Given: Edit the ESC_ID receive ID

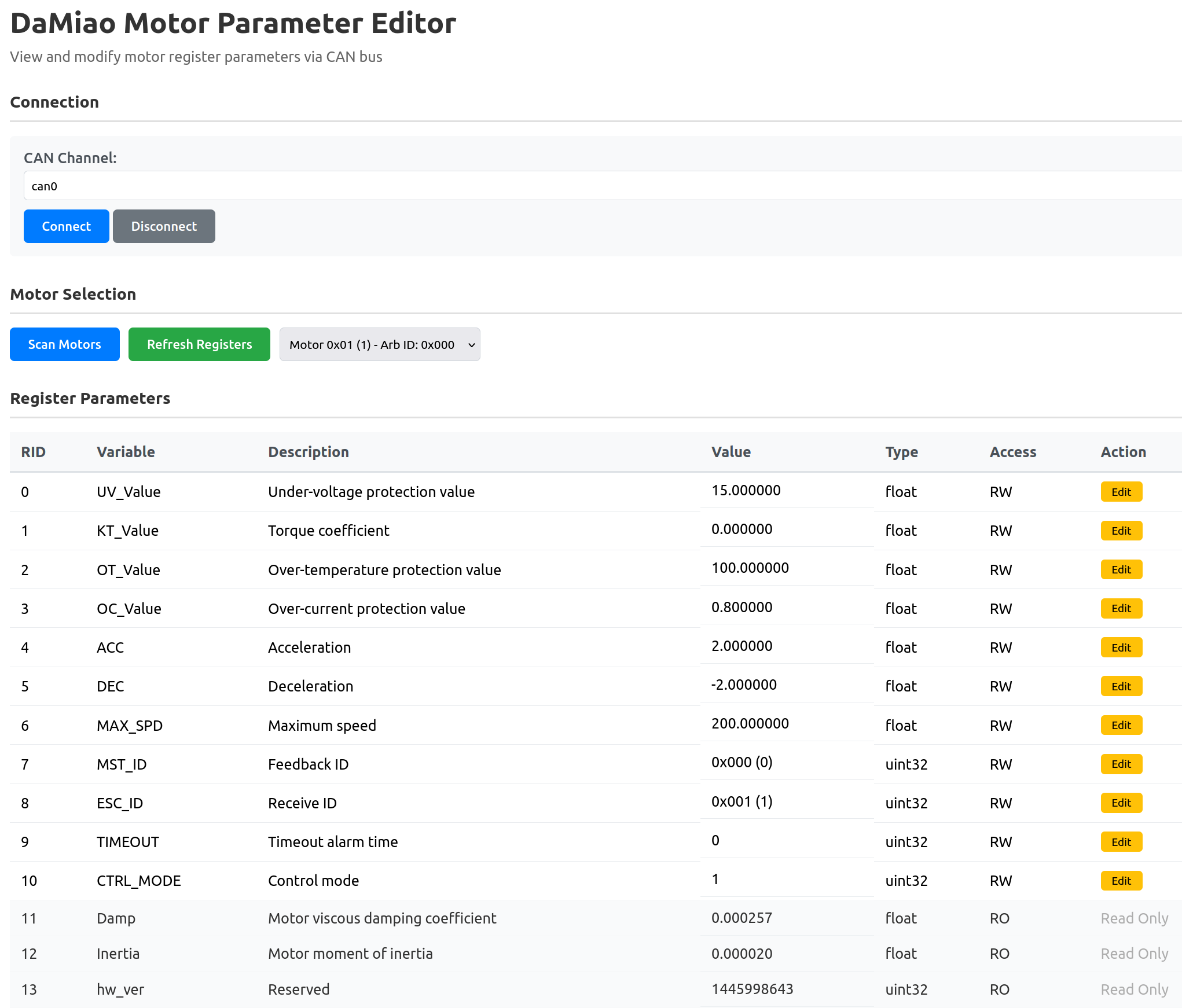Looking at the screenshot, I should (1121, 803).
